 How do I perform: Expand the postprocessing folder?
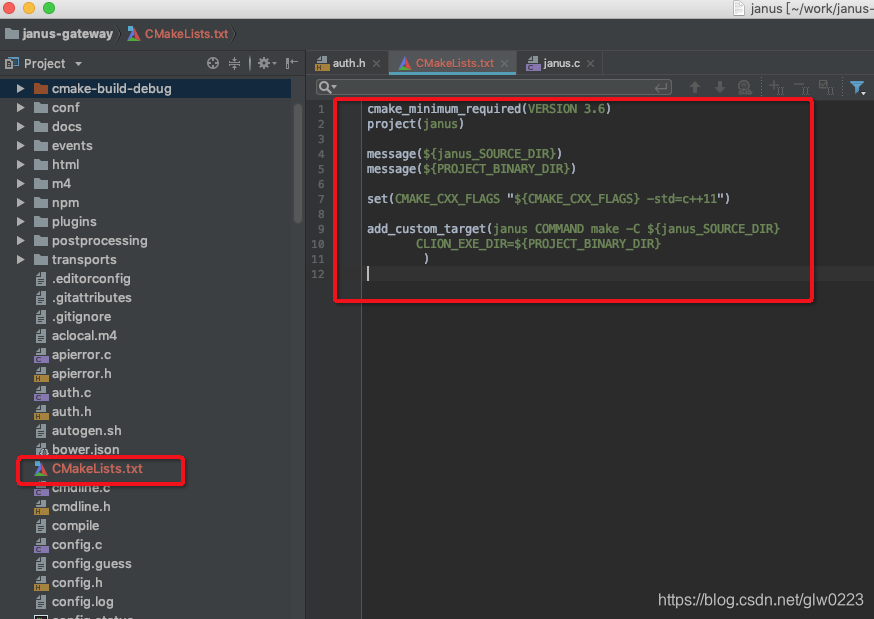(21, 241)
